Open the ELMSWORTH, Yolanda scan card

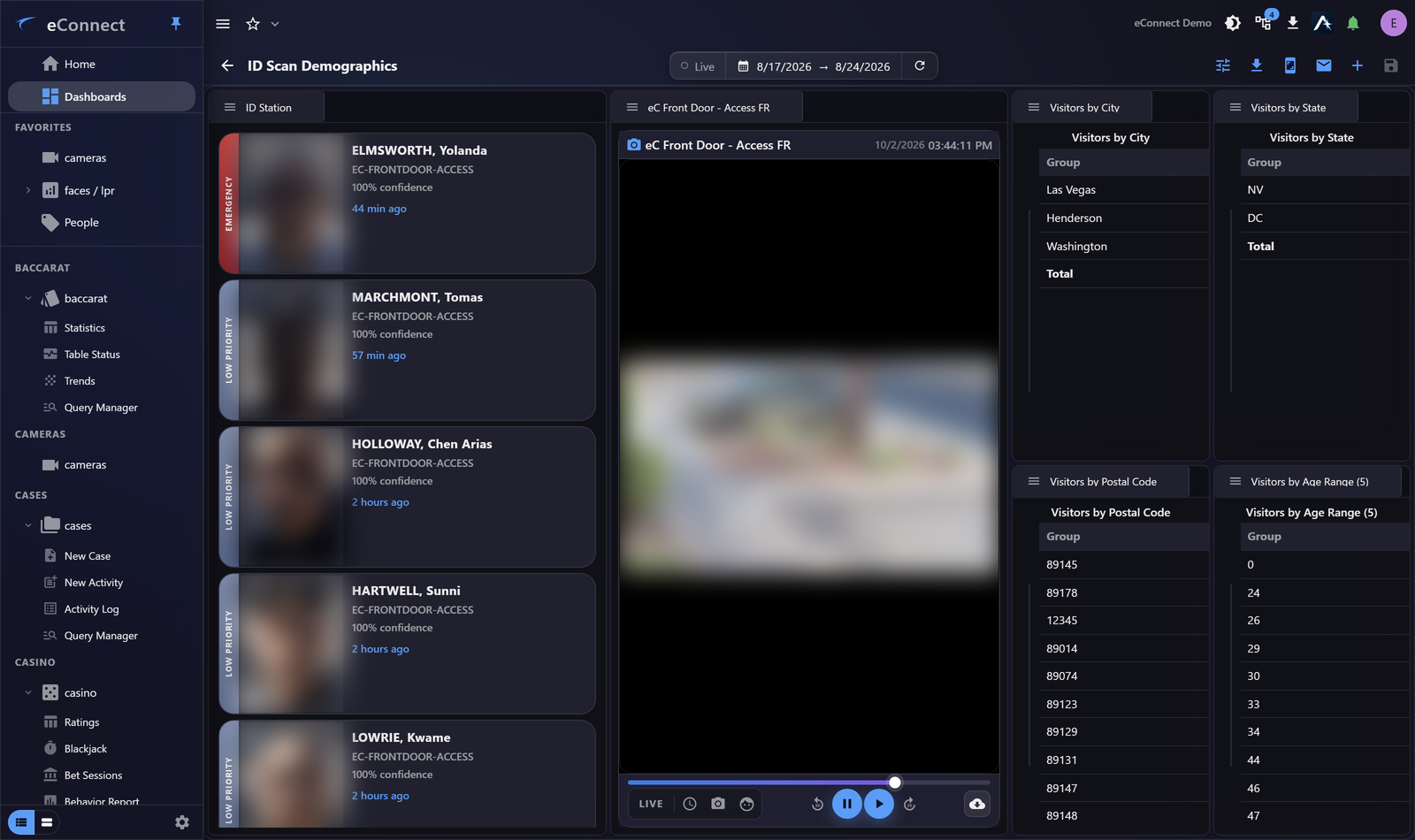point(407,203)
